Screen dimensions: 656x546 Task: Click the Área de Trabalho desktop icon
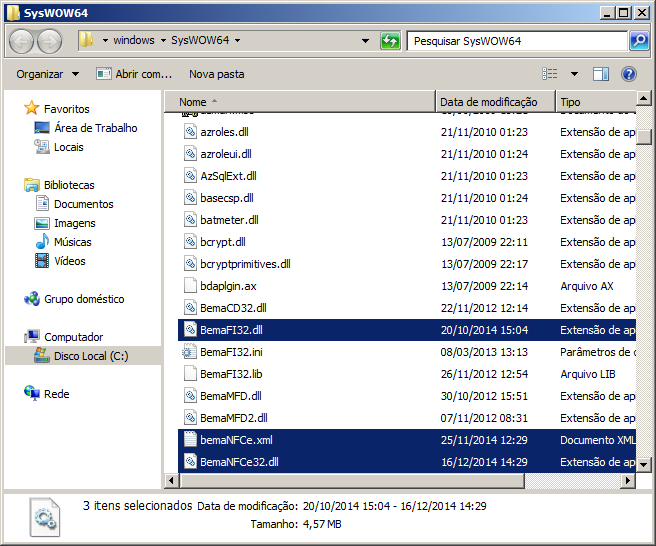(42, 128)
